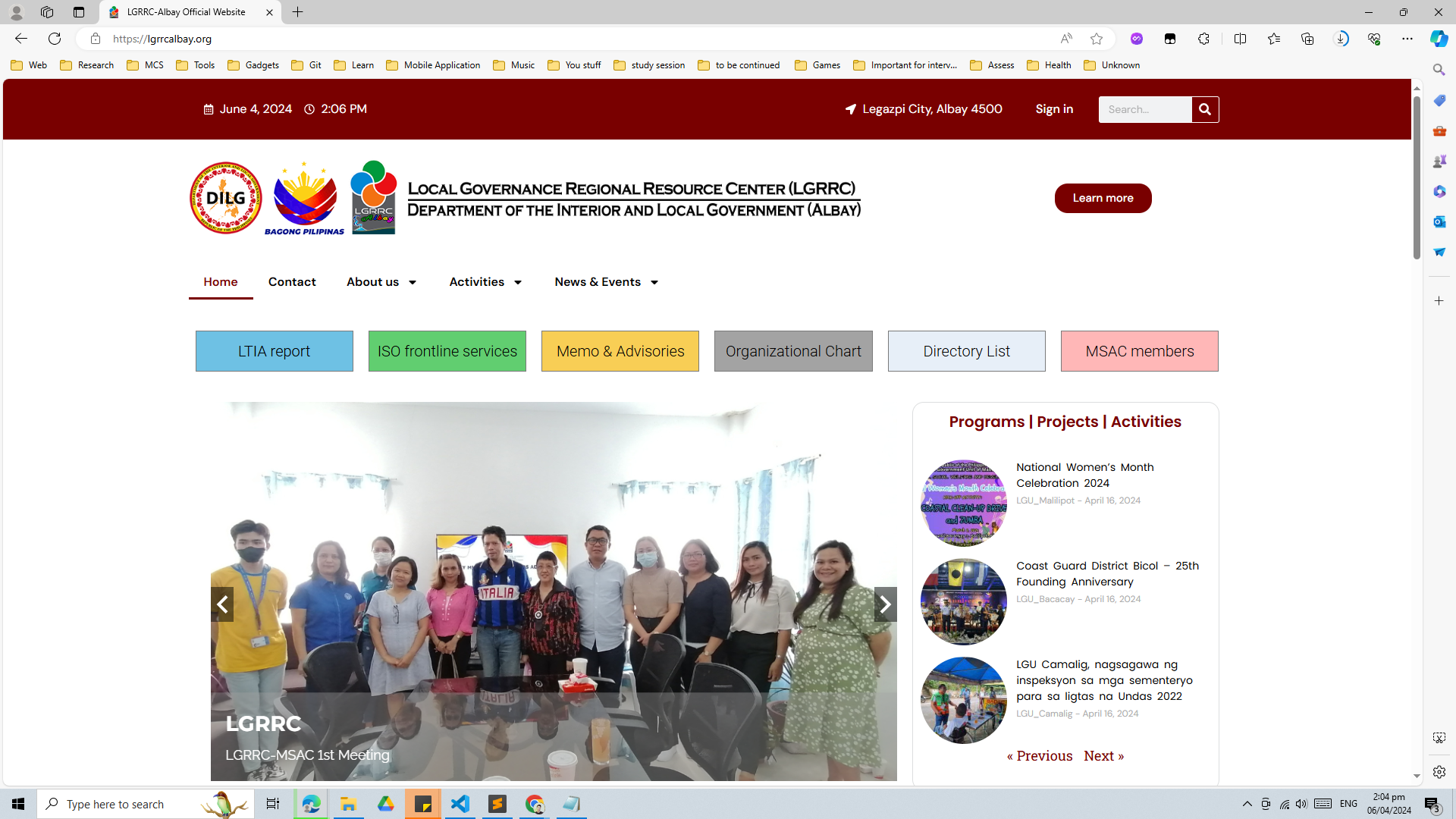Expand the About us dropdown menu

tap(381, 282)
